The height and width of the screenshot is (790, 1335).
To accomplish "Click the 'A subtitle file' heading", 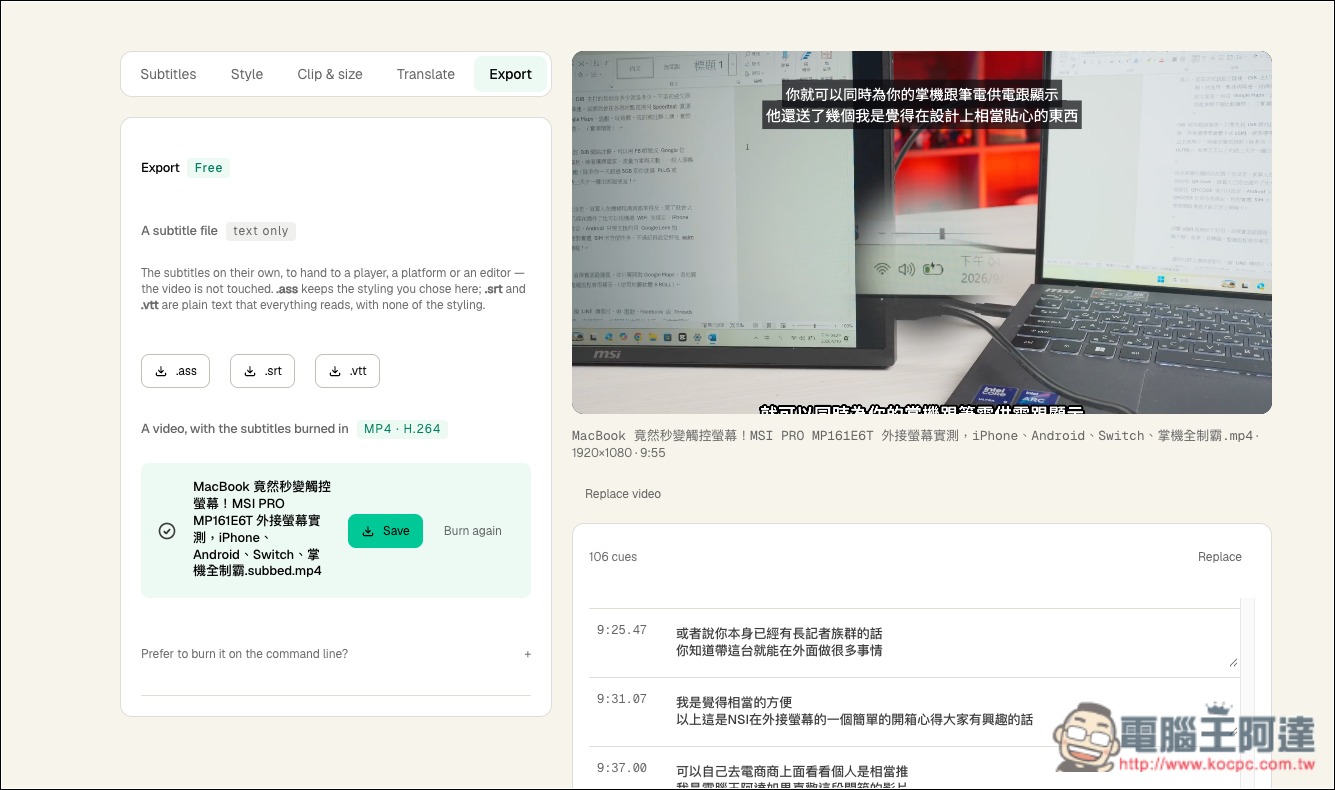I will tap(179, 231).
